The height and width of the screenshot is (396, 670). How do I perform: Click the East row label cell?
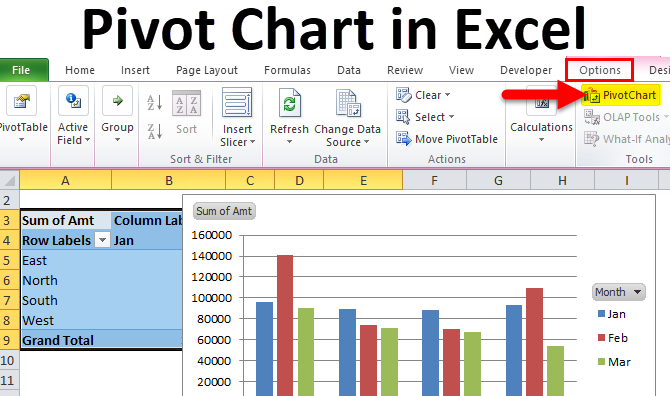[x=66, y=260]
